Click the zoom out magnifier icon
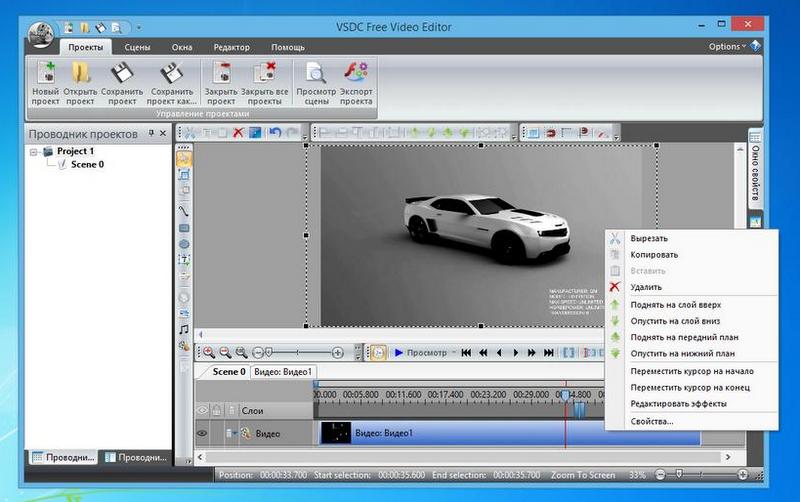 [225, 353]
